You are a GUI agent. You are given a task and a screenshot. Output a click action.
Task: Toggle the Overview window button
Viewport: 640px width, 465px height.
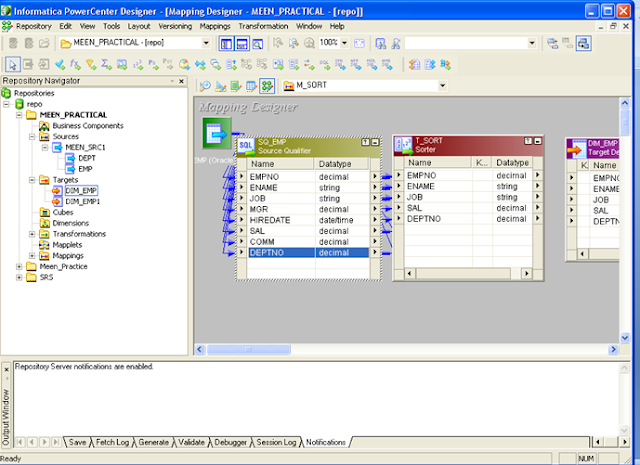[x=257, y=43]
